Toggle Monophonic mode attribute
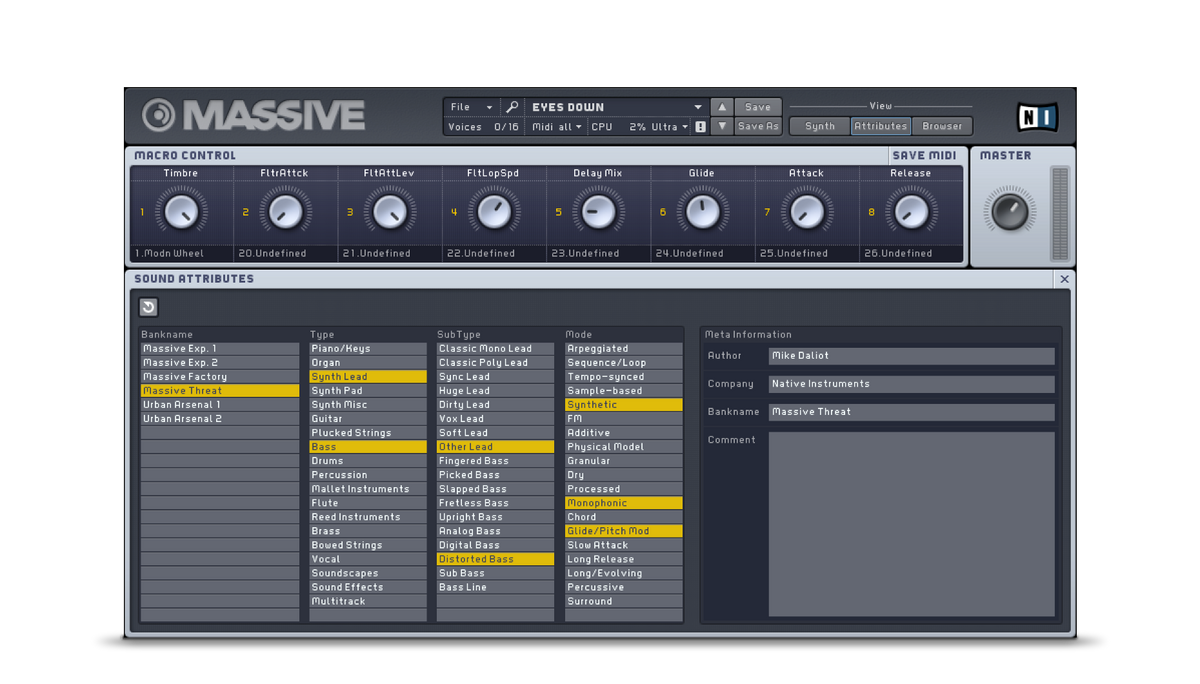The height and width of the screenshot is (684, 1200). click(x=624, y=503)
